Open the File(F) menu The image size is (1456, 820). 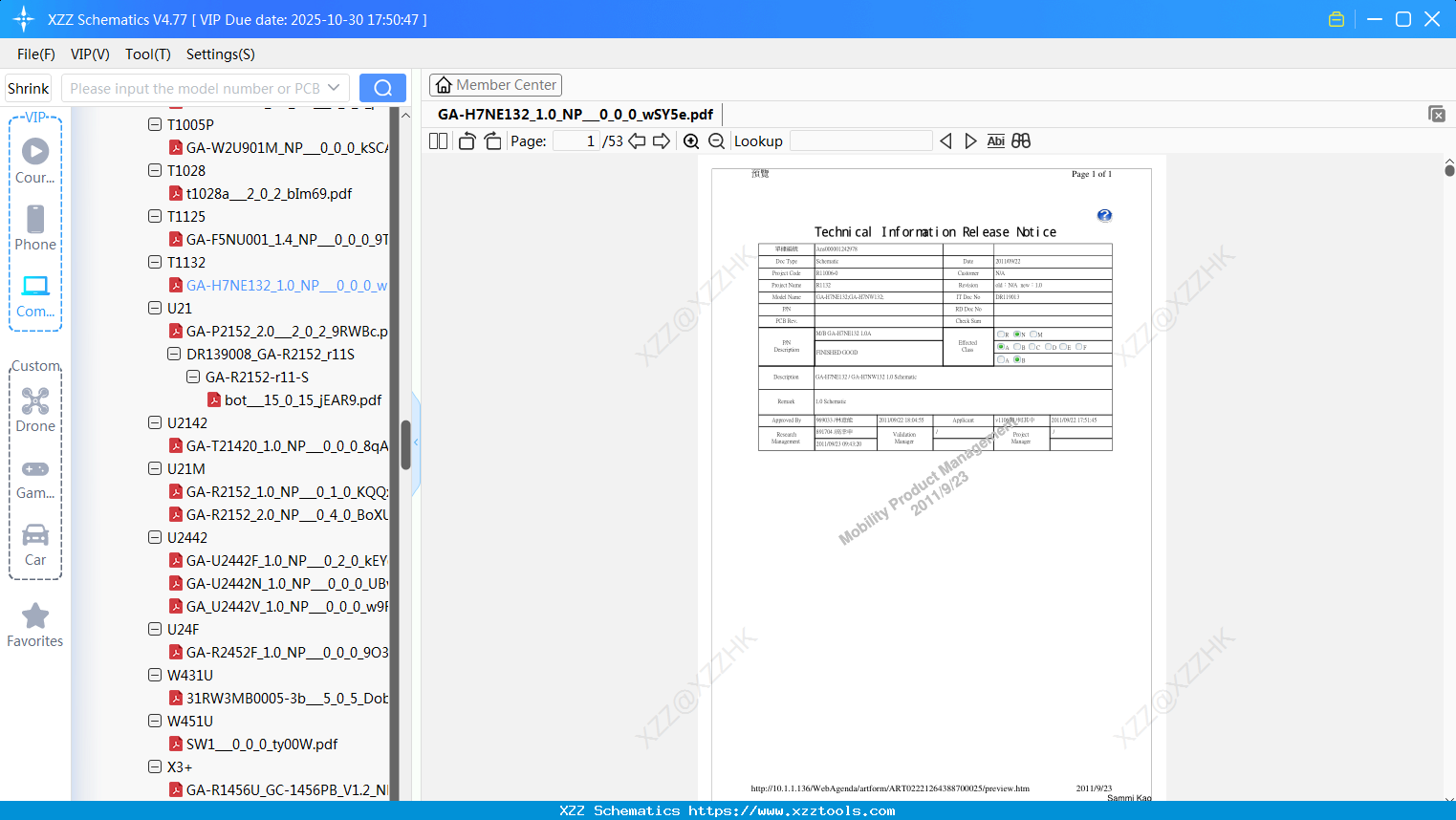coord(36,54)
